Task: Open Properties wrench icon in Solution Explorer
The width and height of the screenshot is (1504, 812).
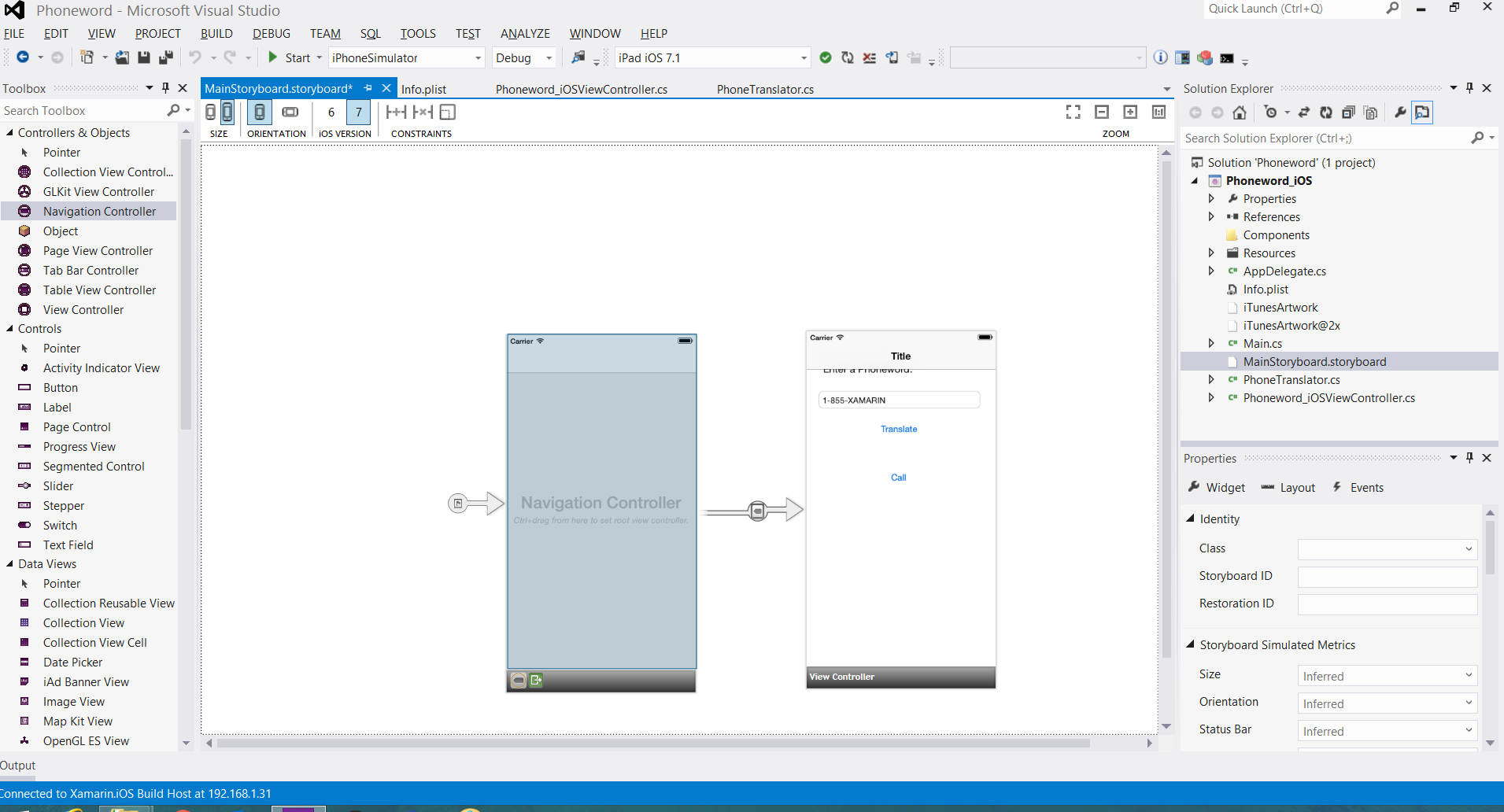Action: 1399,113
